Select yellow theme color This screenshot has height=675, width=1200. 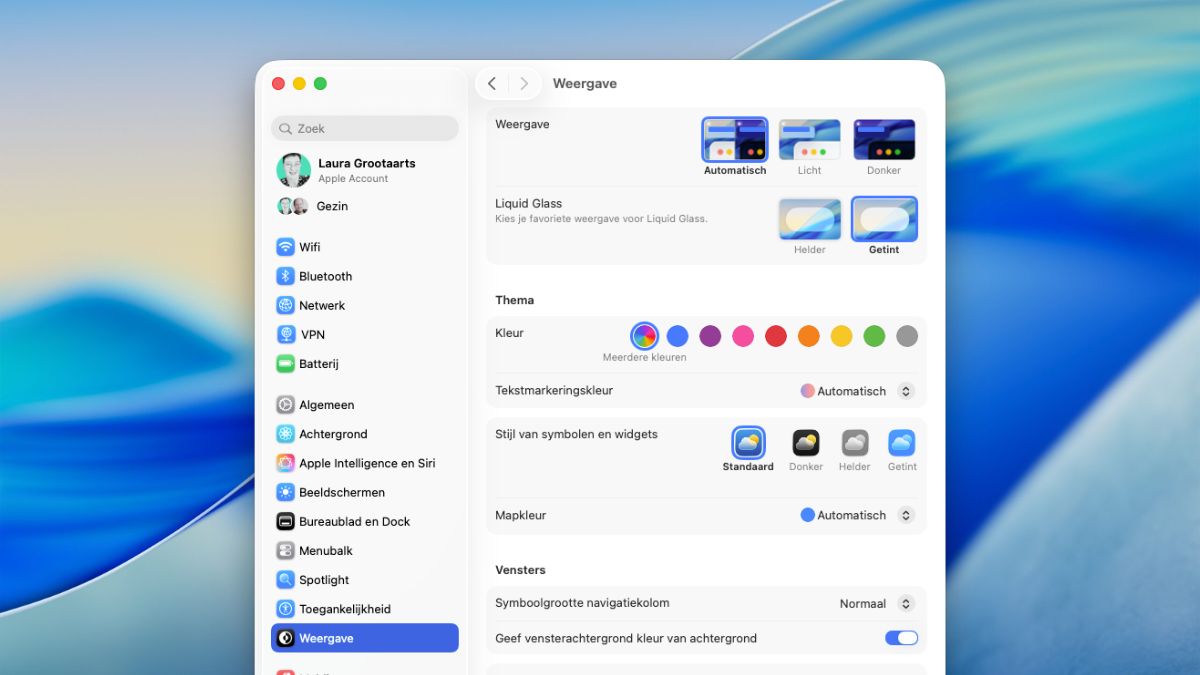[842, 336]
